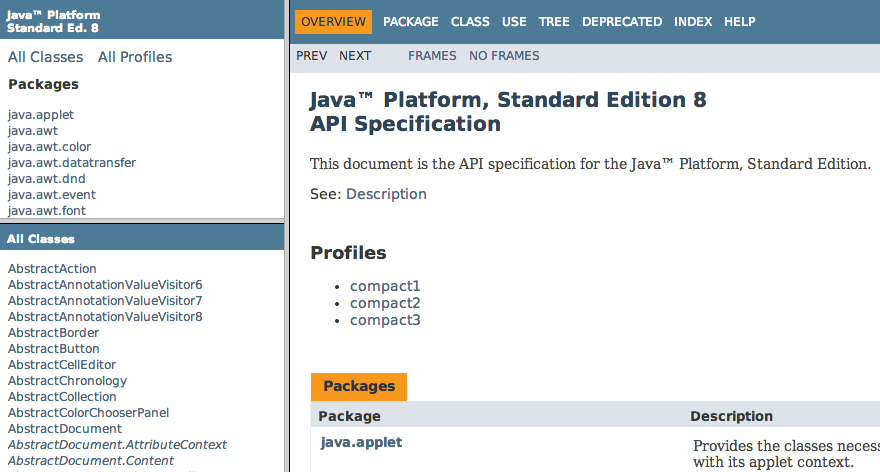880x472 pixels.
Task: Show All Profiles in left frame
Action: click(135, 57)
